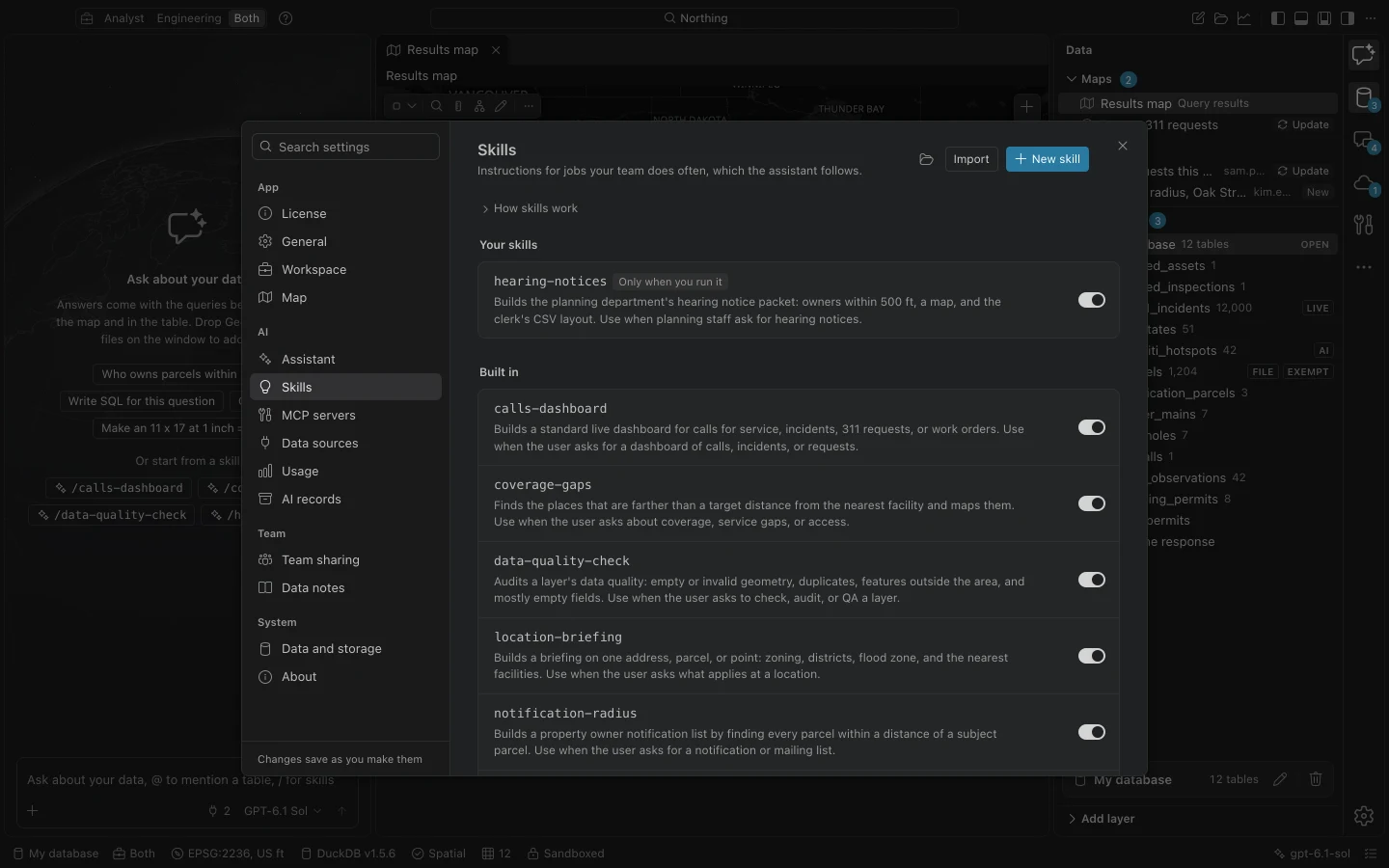Click the chart icon in top bar
Viewport: 1389px width, 868px height.
point(1244,18)
